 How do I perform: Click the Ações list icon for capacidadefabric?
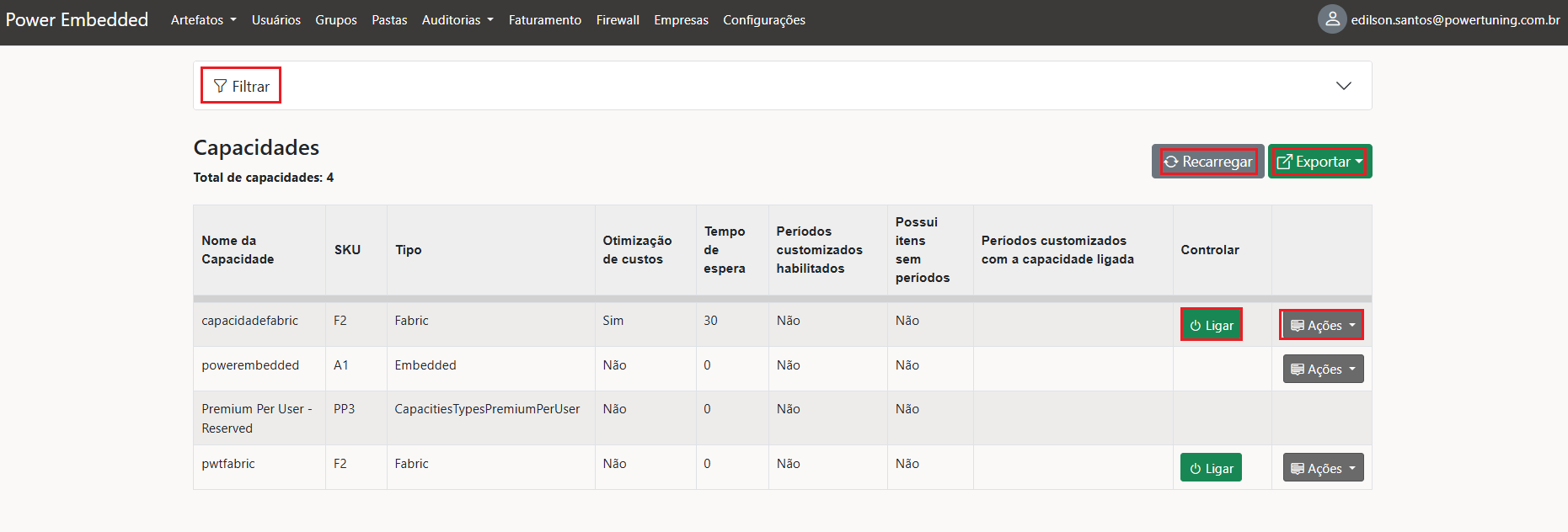coord(1298,326)
